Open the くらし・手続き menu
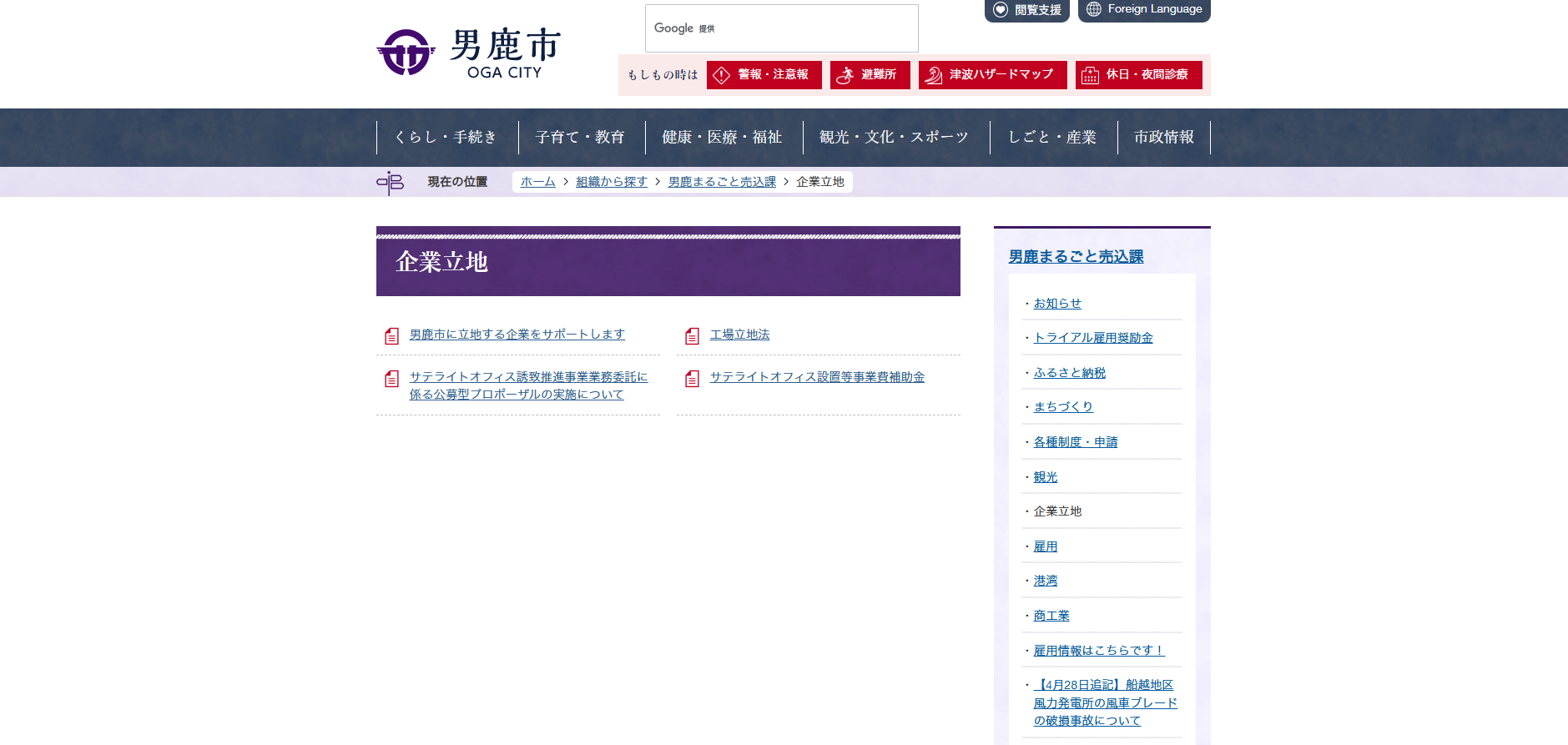1568x745 pixels. click(x=446, y=138)
